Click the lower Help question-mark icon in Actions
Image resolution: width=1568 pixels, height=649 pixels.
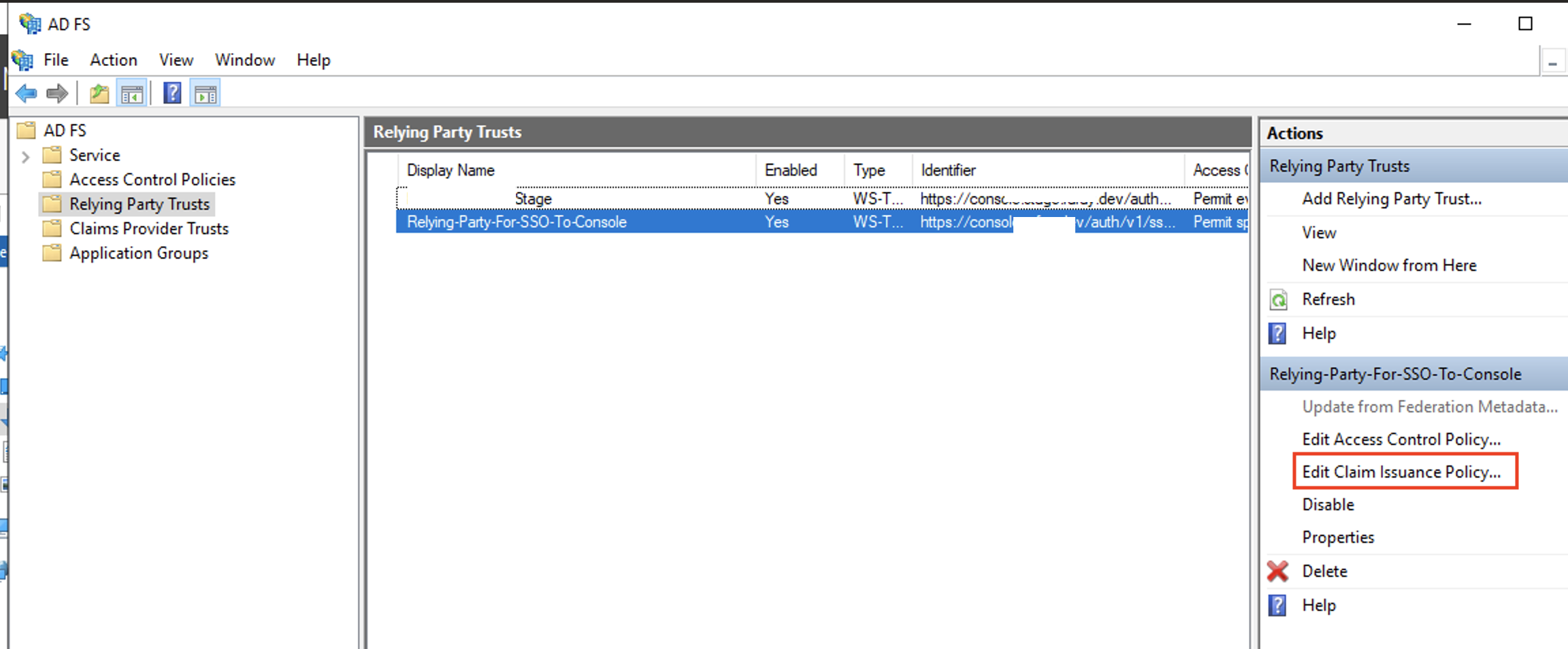coord(1277,605)
